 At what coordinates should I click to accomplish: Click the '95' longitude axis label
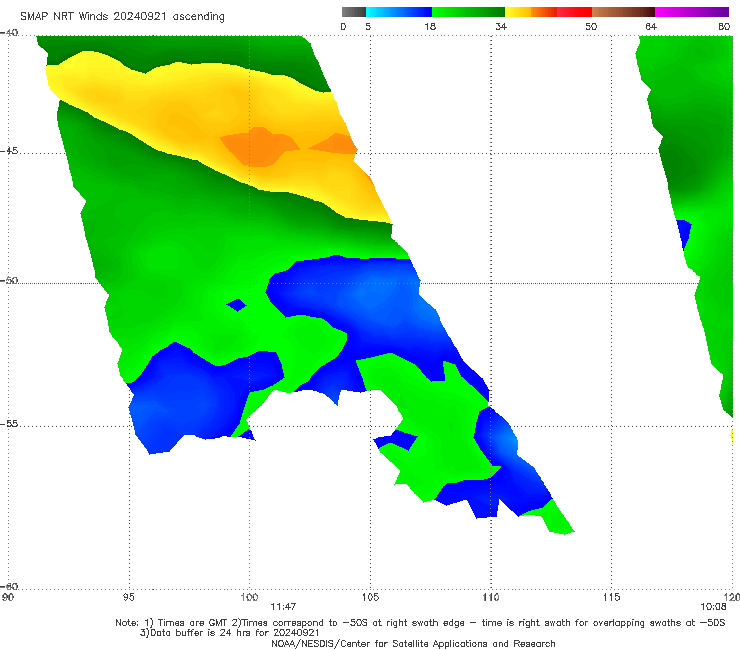[128, 598]
